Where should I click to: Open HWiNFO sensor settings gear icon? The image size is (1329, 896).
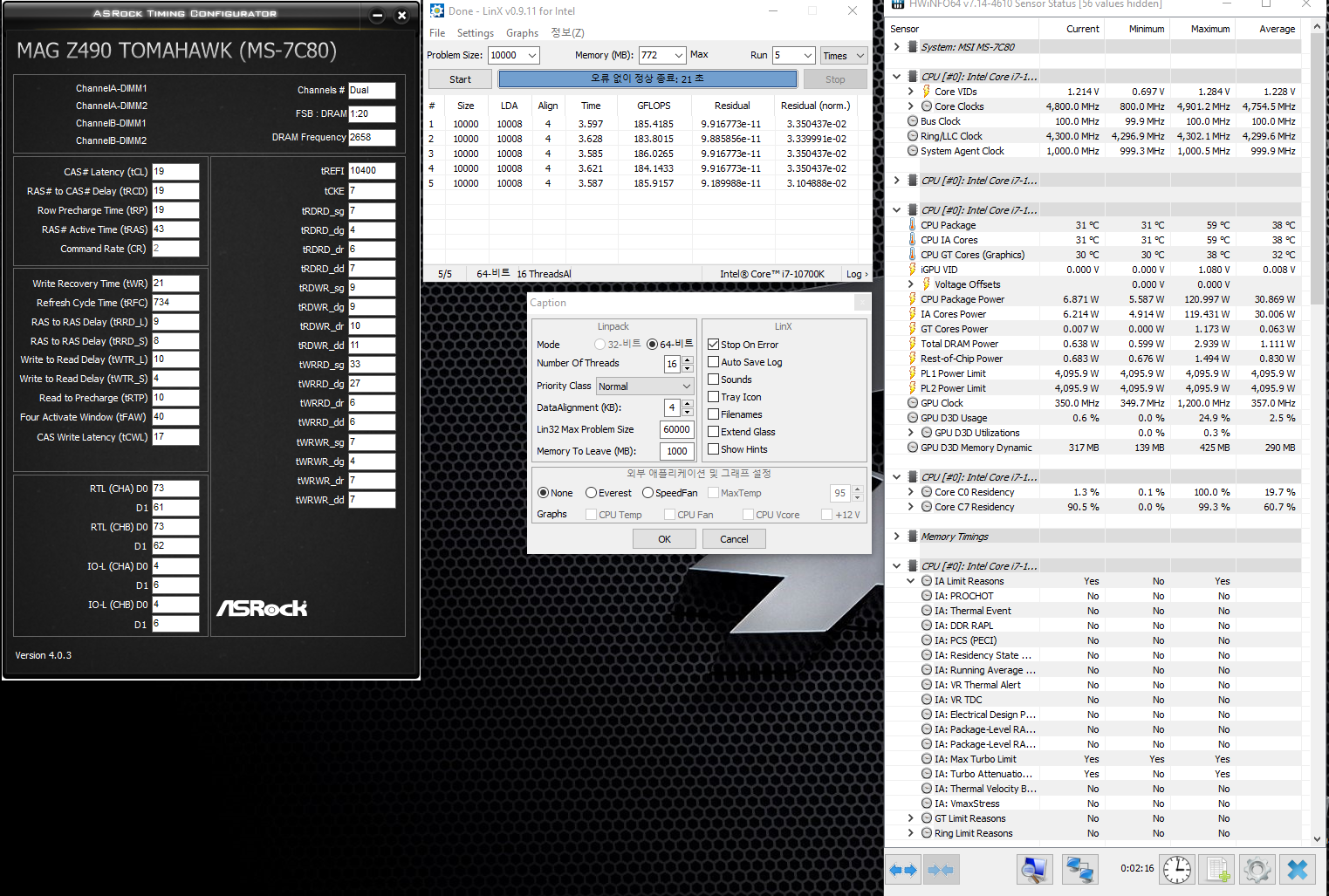click(1257, 869)
